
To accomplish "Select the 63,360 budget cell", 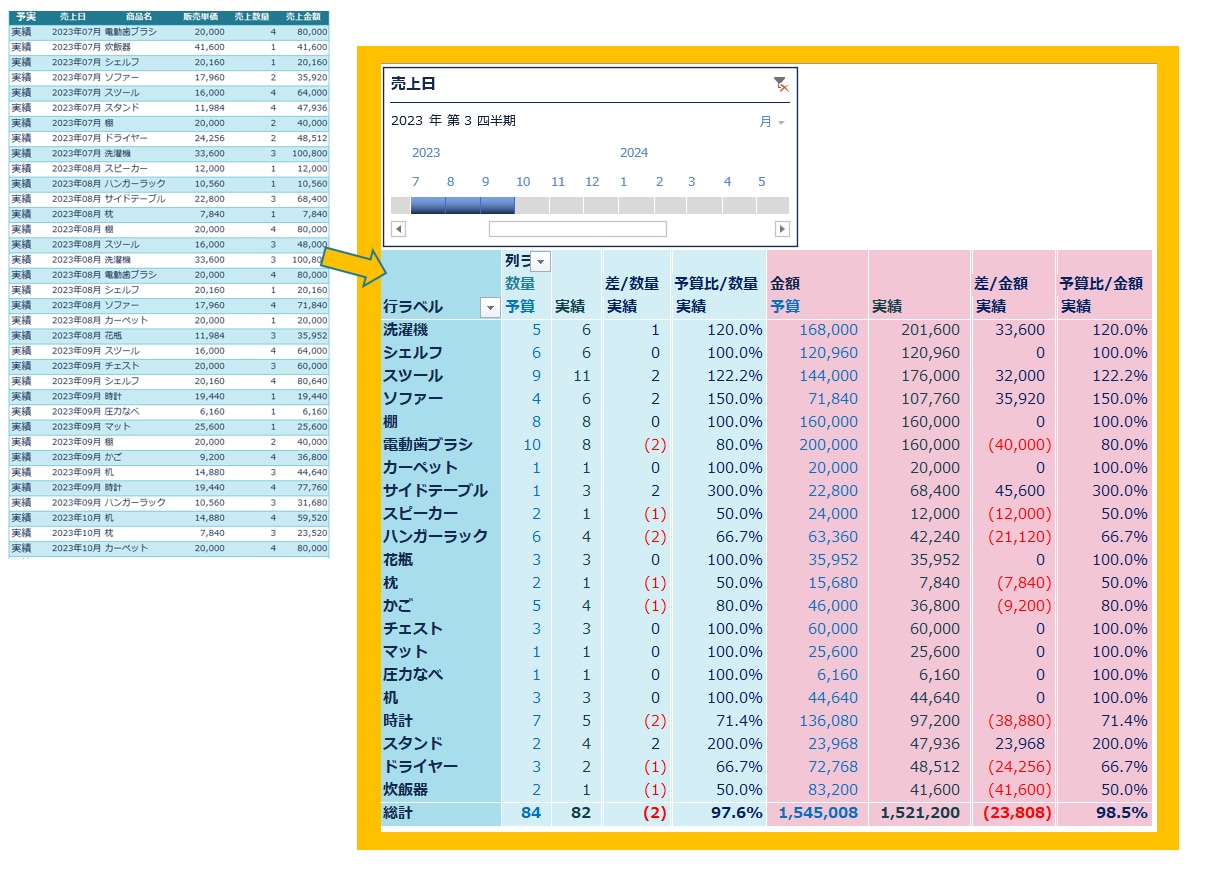I will (x=832, y=537).
